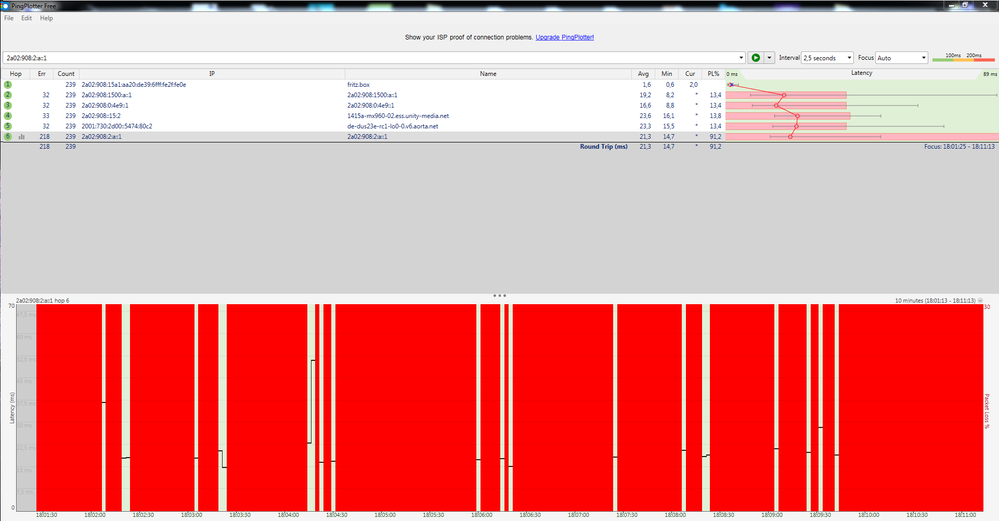Image resolution: width=999 pixels, height=521 pixels.
Task: Click the Latency (ms) axis label
Action: 12,408
